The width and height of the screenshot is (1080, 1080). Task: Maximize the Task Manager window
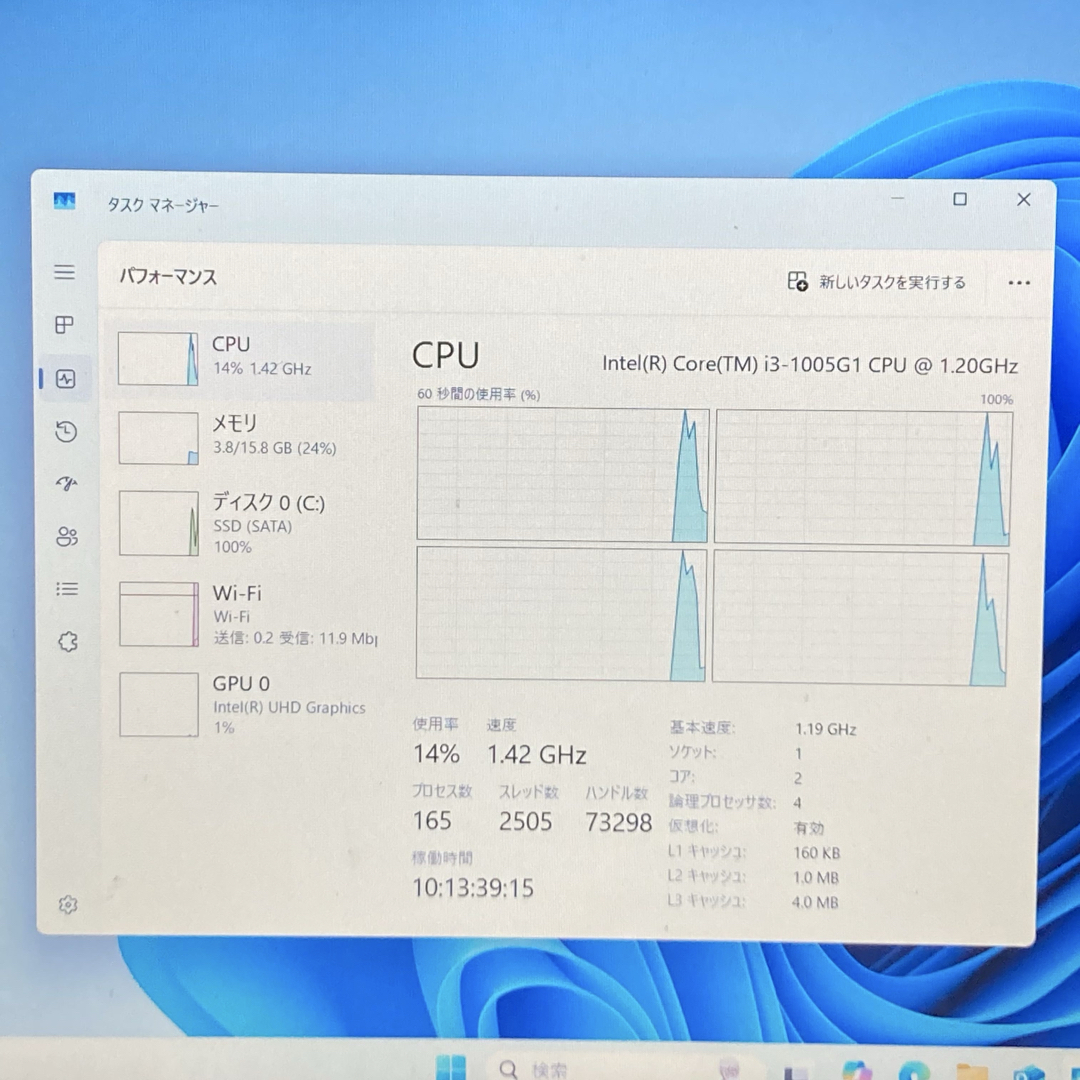[959, 199]
